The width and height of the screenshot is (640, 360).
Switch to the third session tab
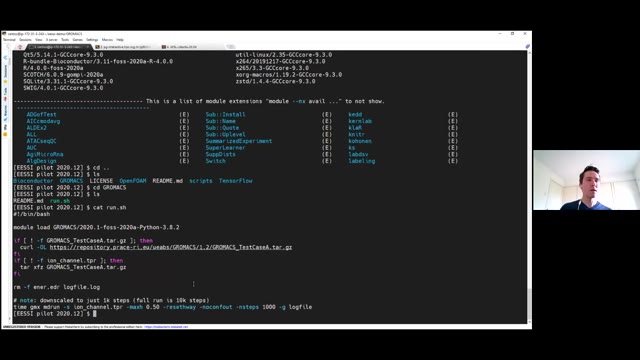pyautogui.click(x=182, y=47)
